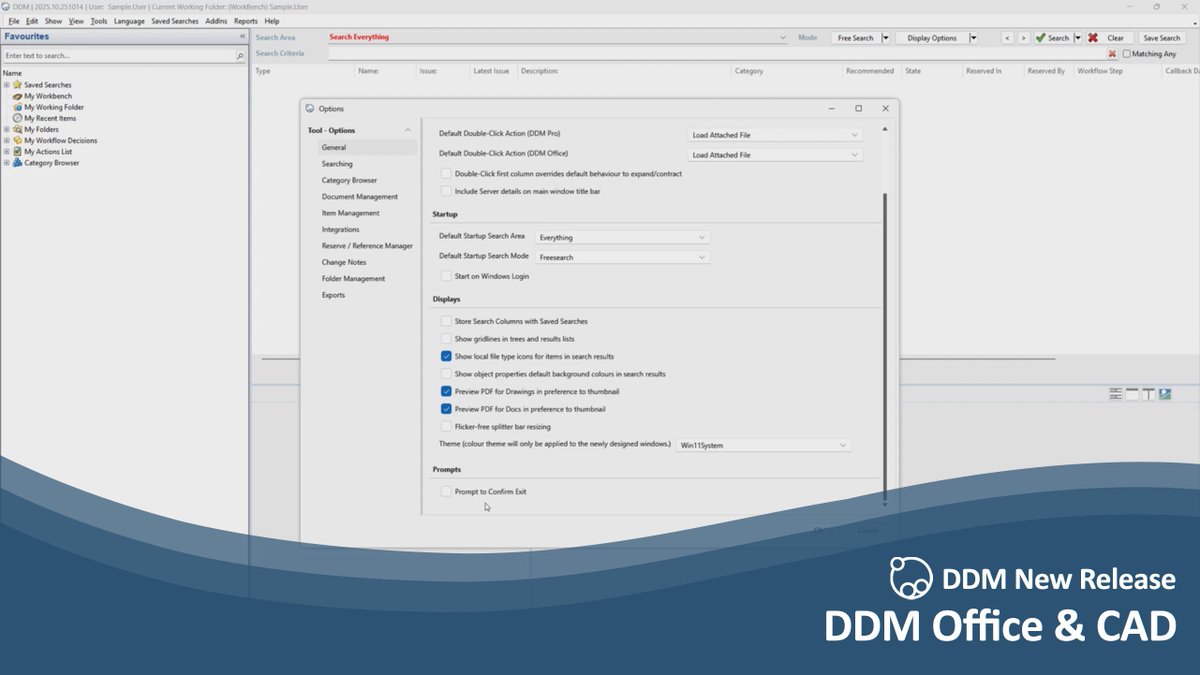Click the My Recent Items clock icon

(17, 118)
